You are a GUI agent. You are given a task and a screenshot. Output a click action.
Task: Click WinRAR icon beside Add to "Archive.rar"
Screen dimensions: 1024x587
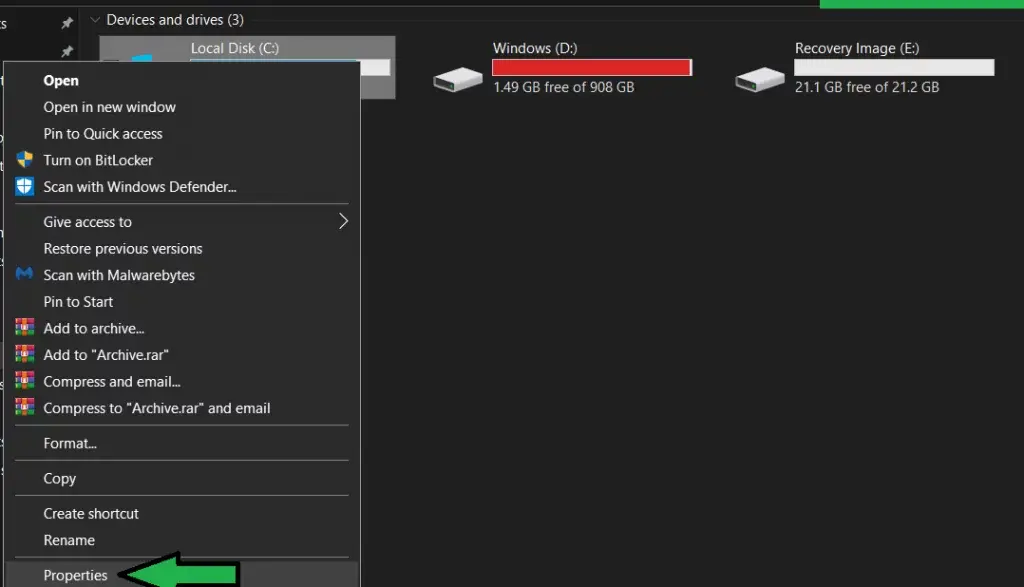[x=25, y=354]
